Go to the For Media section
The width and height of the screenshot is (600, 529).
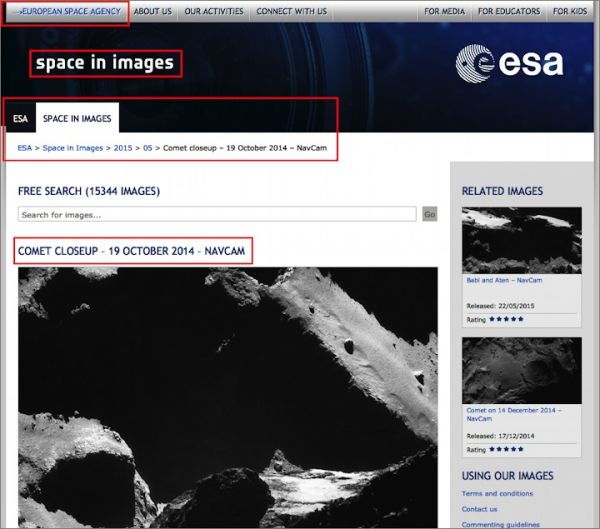(x=444, y=12)
